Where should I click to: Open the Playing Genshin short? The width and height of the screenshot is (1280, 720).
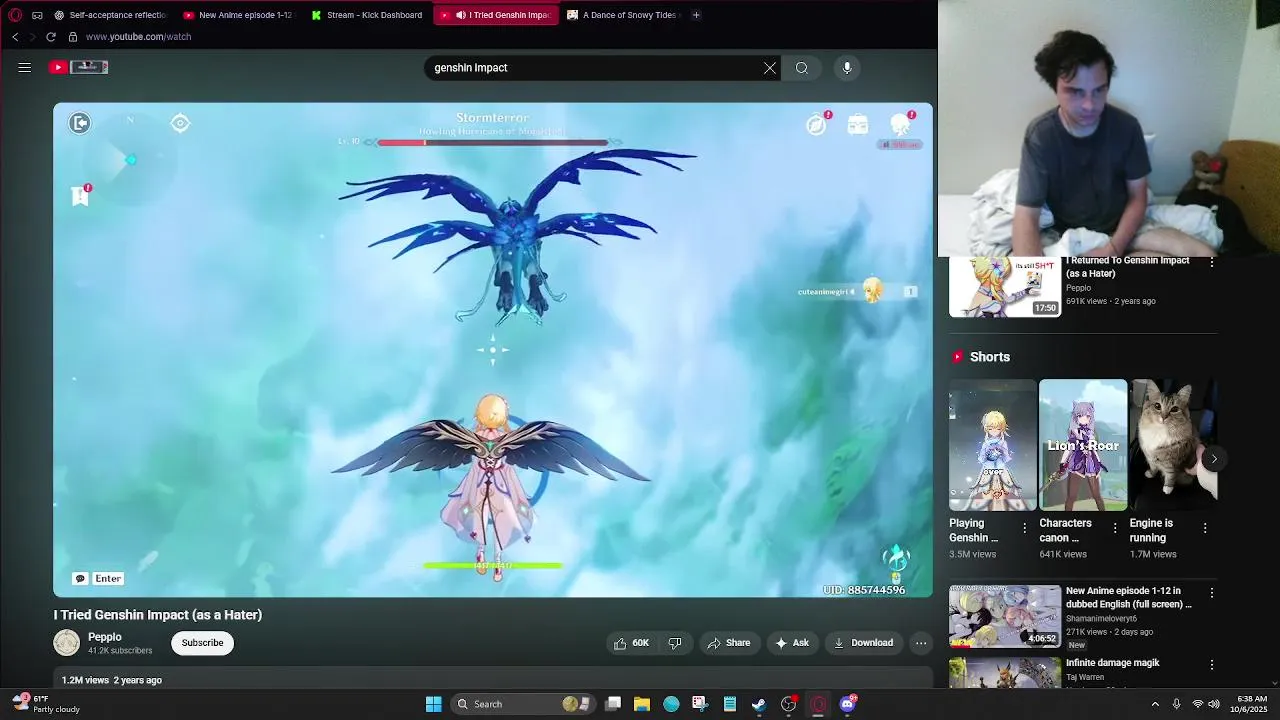click(993, 445)
